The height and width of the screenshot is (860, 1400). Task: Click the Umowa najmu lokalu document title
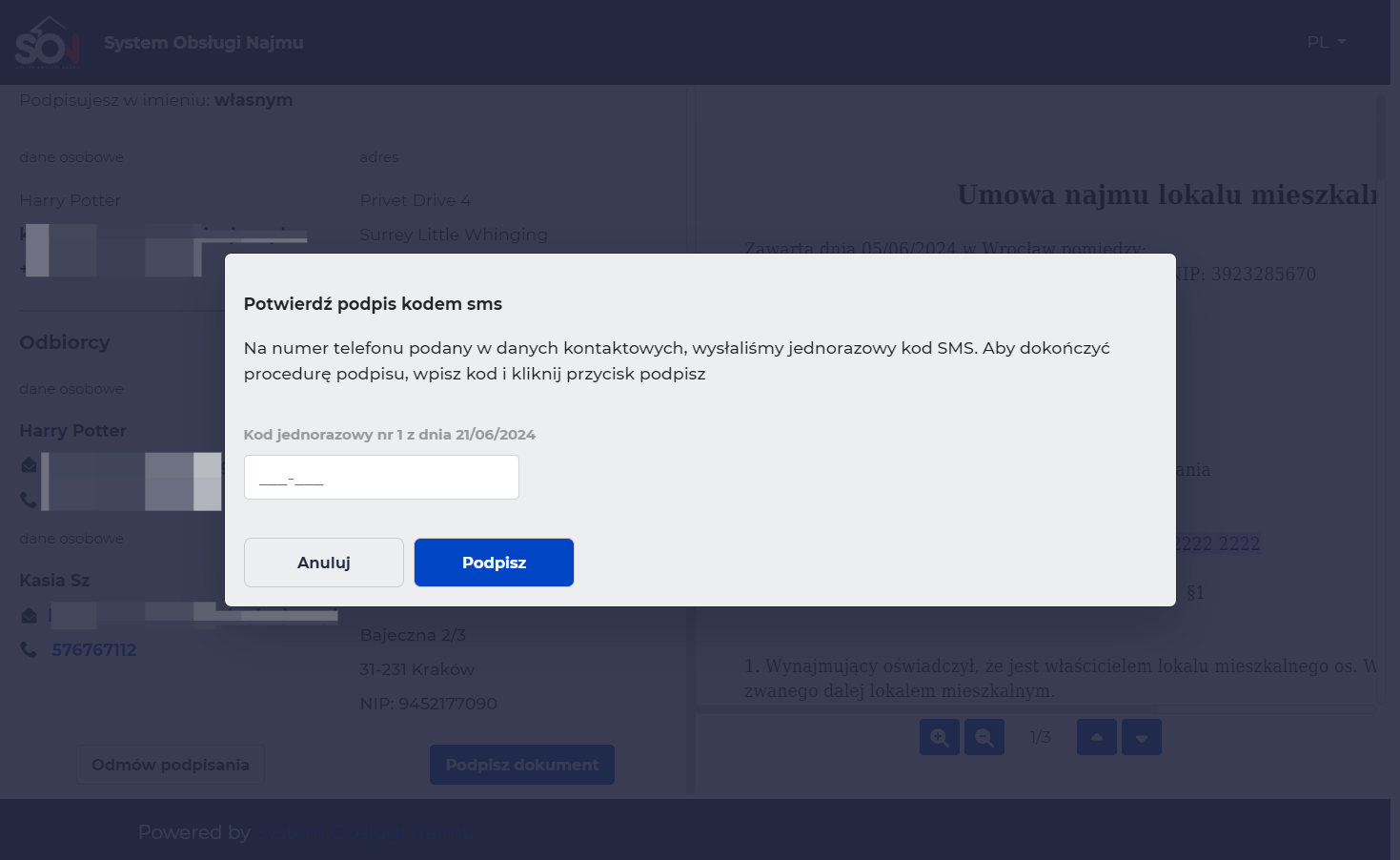[x=1167, y=195]
